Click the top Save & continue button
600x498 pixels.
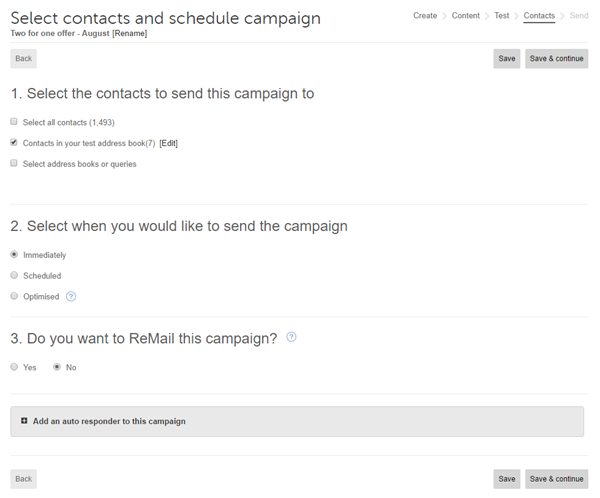[x=556, y=59]
